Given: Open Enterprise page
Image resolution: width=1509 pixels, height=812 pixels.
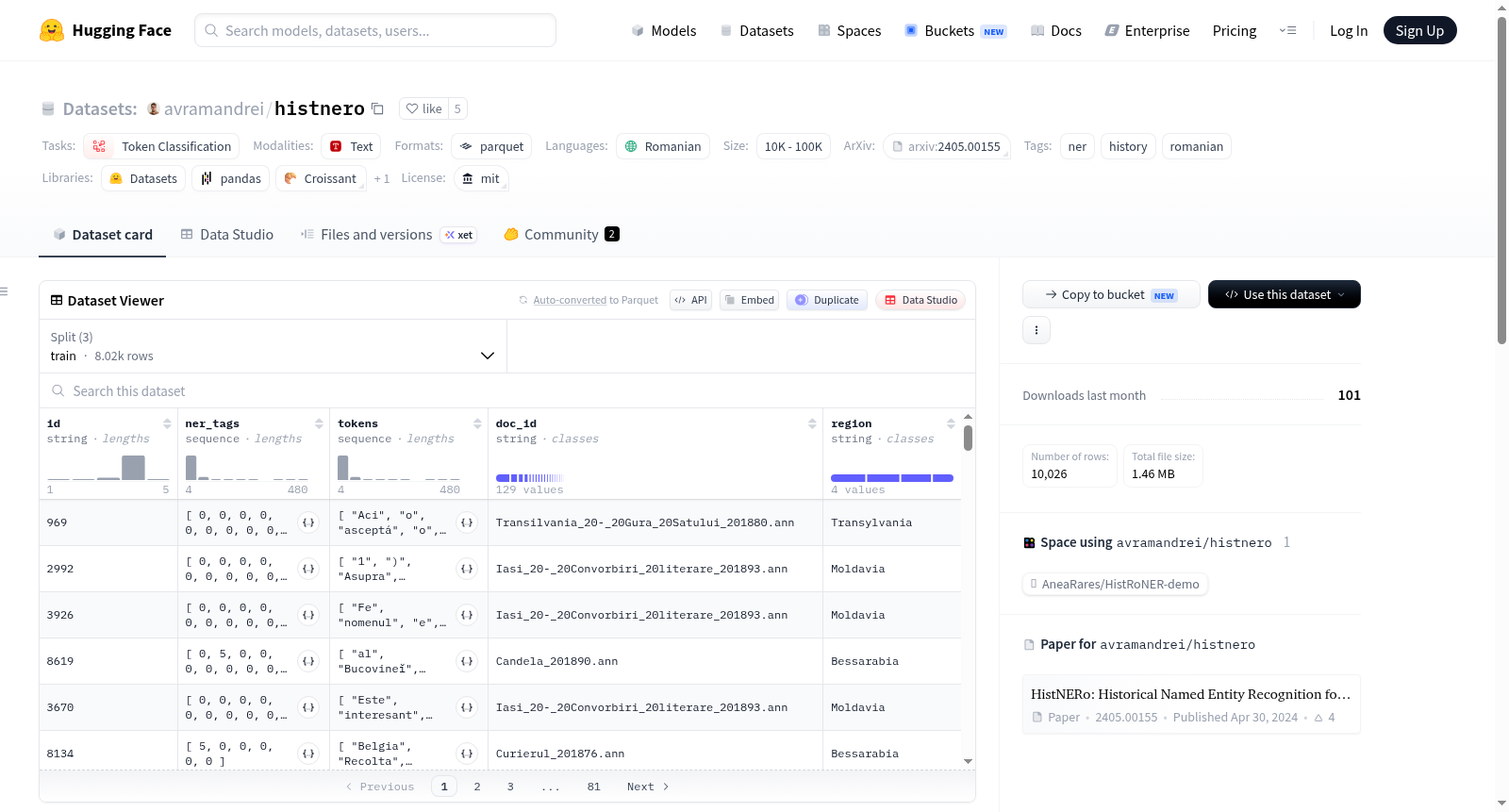Looking at the screenshot, I should click(x=1147, y=30).
